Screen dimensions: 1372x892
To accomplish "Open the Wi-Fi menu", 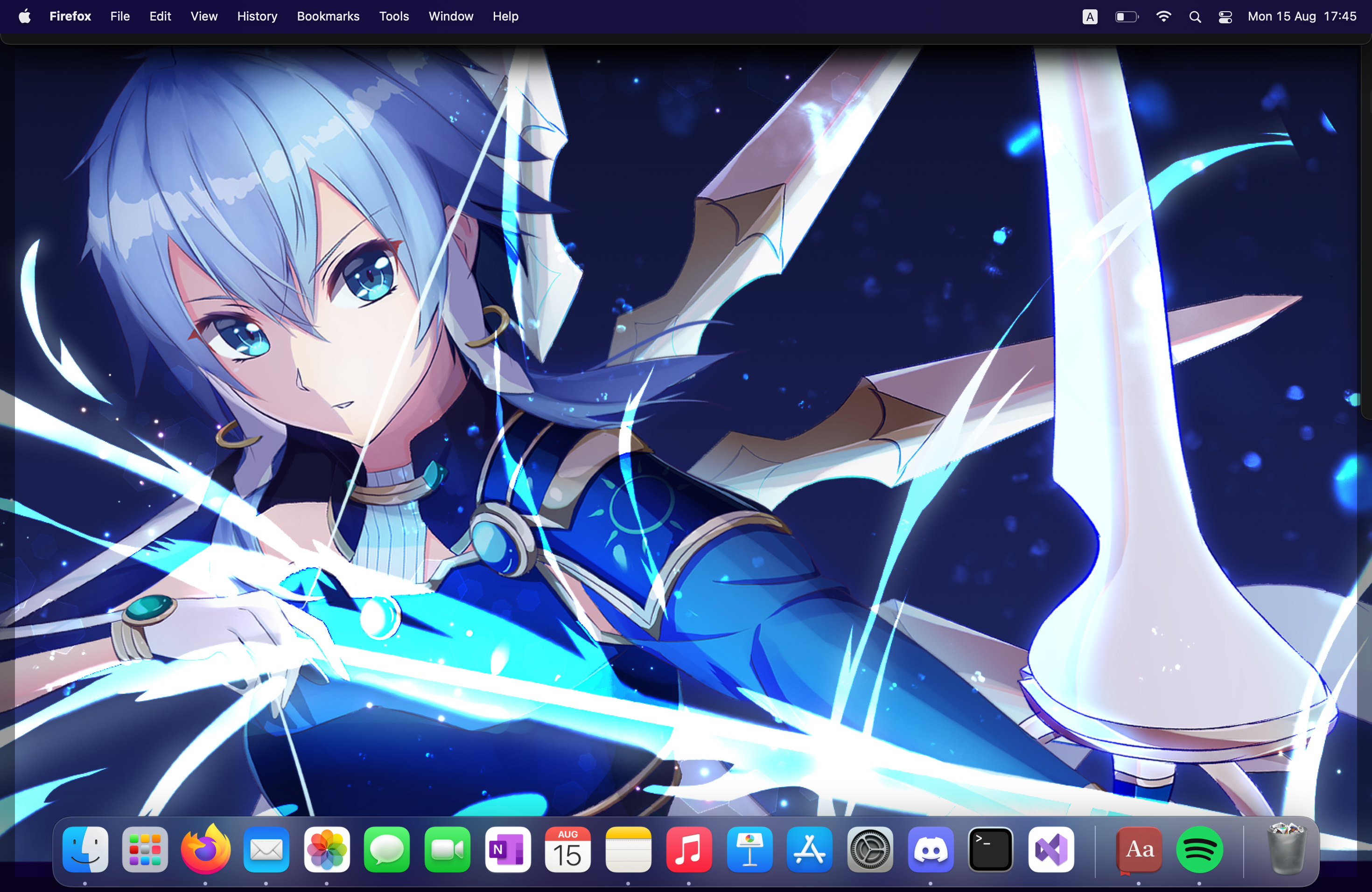I will click(1164, 17).
